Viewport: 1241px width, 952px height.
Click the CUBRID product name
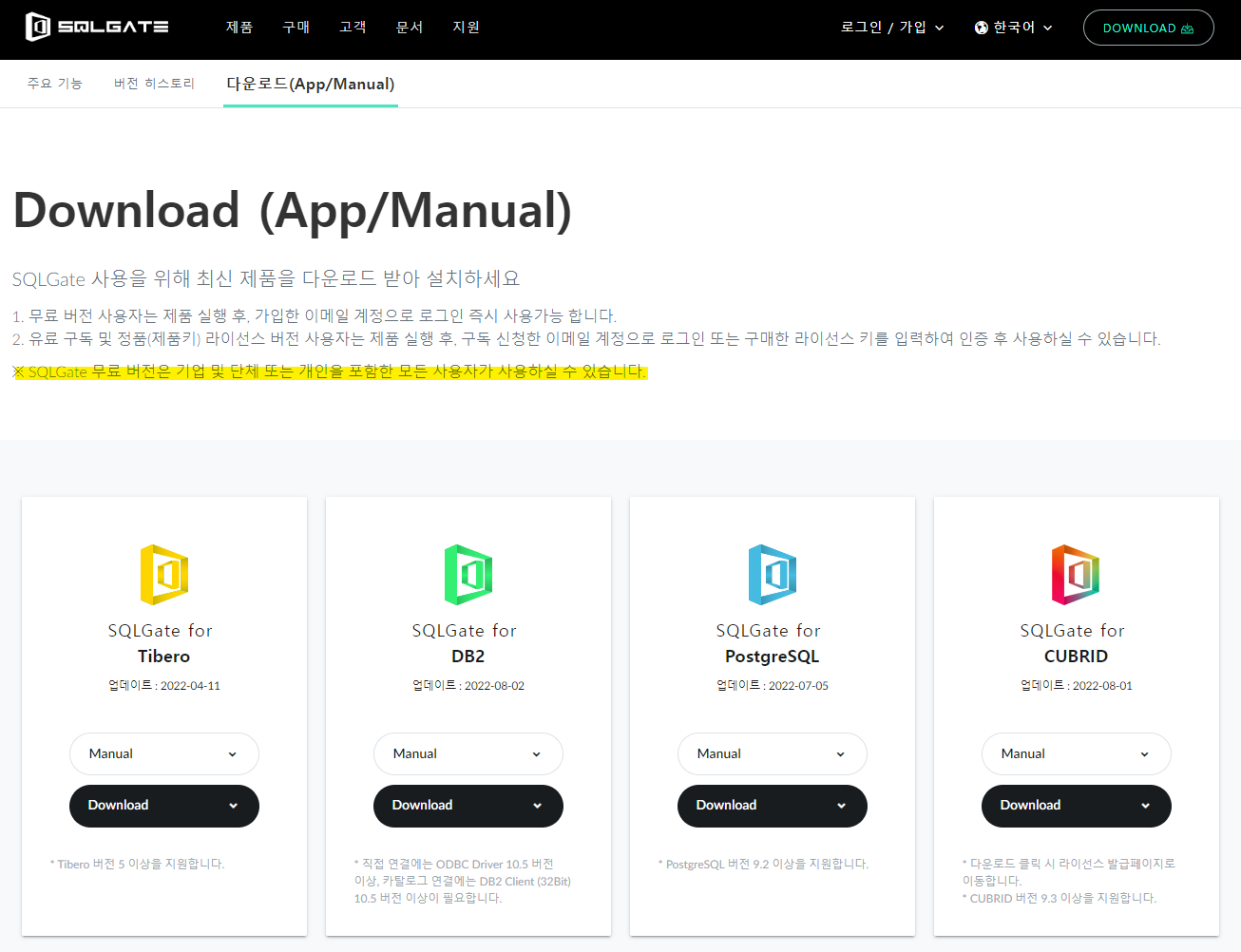click(x=1076, y=657)
